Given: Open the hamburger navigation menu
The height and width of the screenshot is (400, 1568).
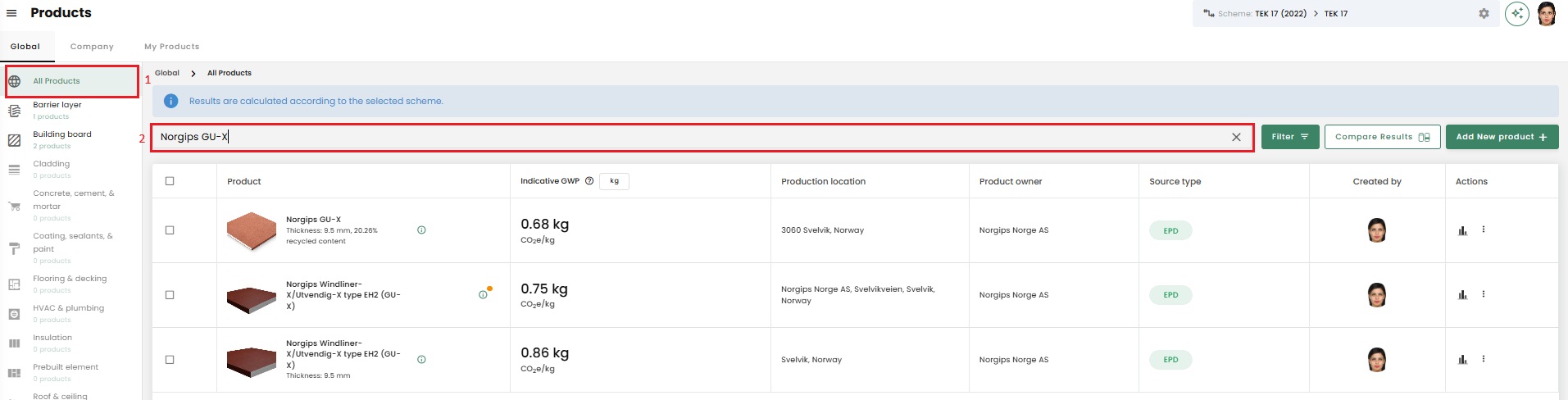Looking at the screenshot, I should [x=11, y=13].
